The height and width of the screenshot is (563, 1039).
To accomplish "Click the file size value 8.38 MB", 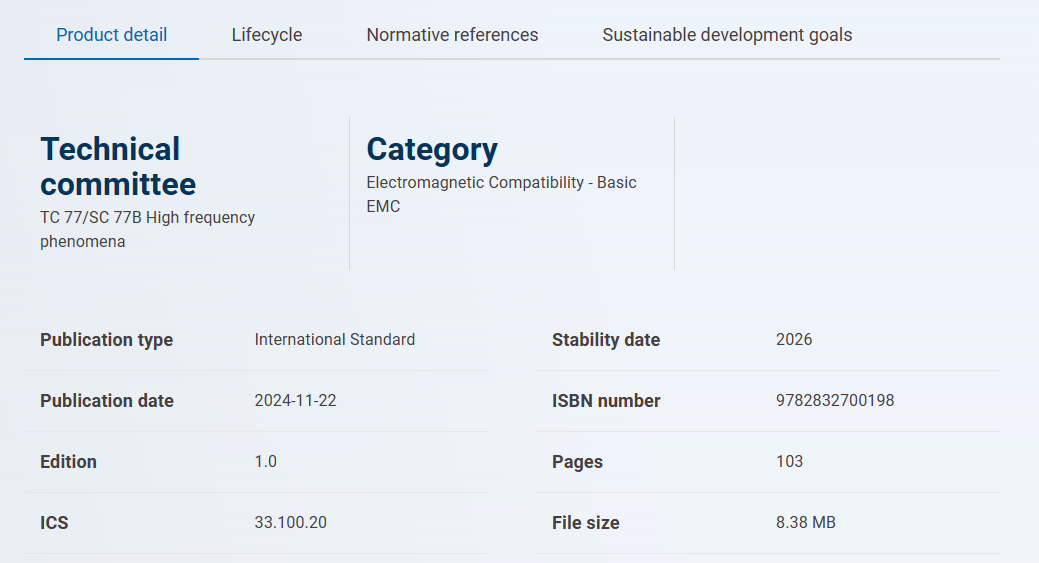I will [805, 523].
